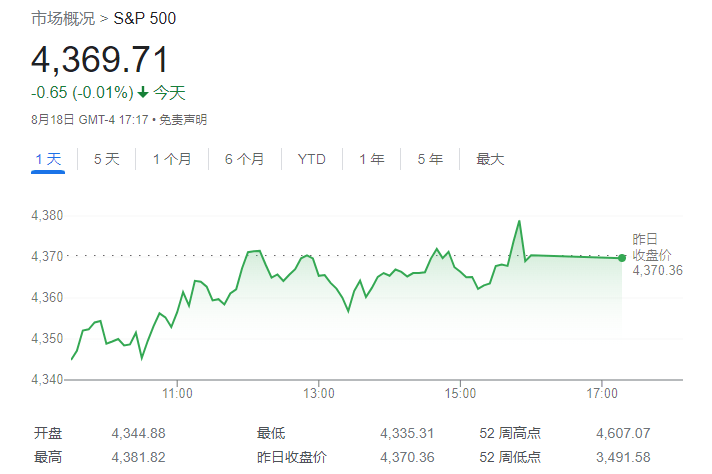This screenshot has height=474, width=712.
Task: Click the green end-point dot on chart
Action: click(622, 258)
